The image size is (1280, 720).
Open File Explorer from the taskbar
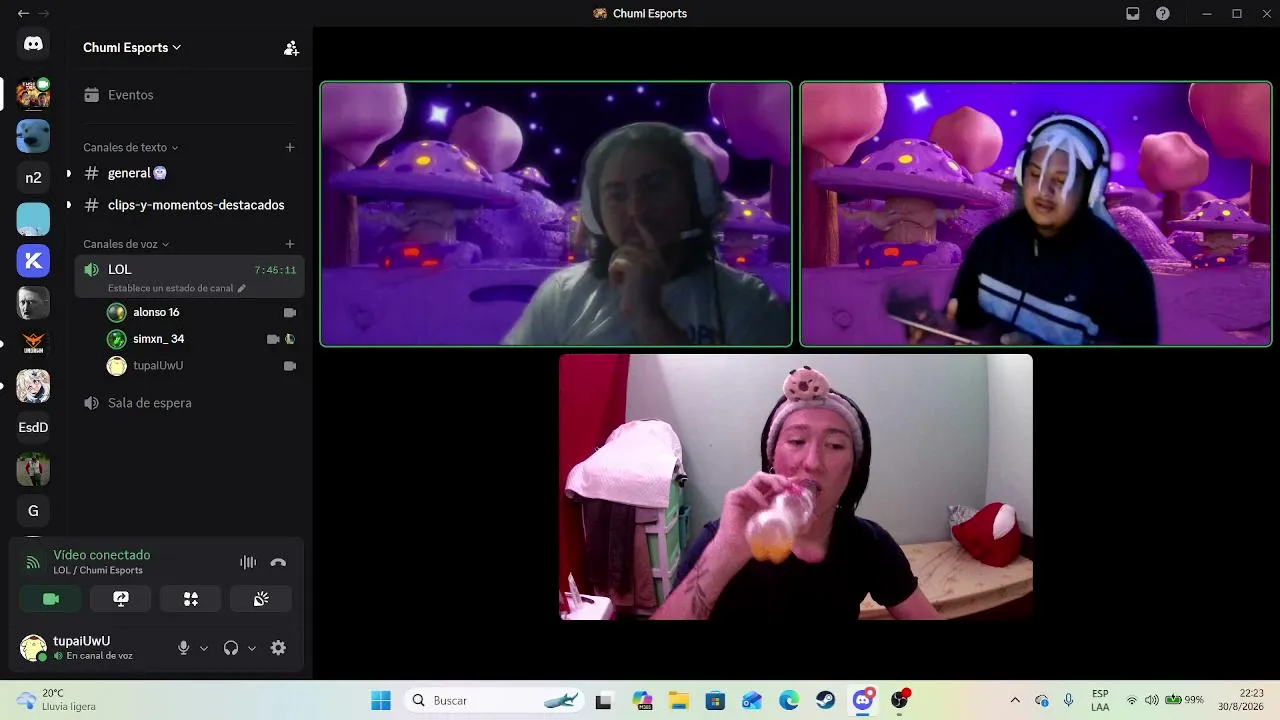(x=678, y=700)
